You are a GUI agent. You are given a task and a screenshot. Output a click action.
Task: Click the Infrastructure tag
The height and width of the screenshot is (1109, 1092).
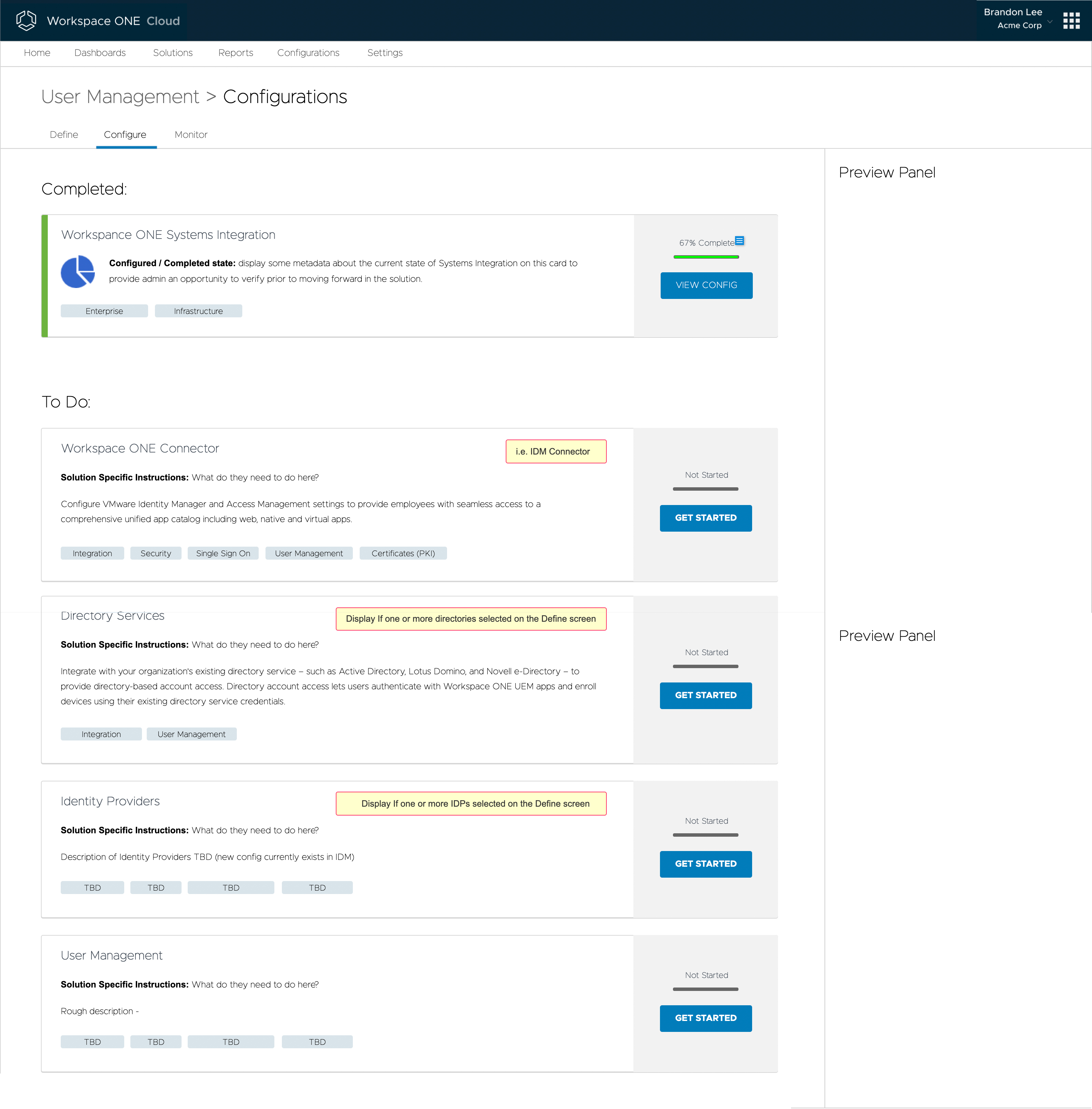point(198,311)
